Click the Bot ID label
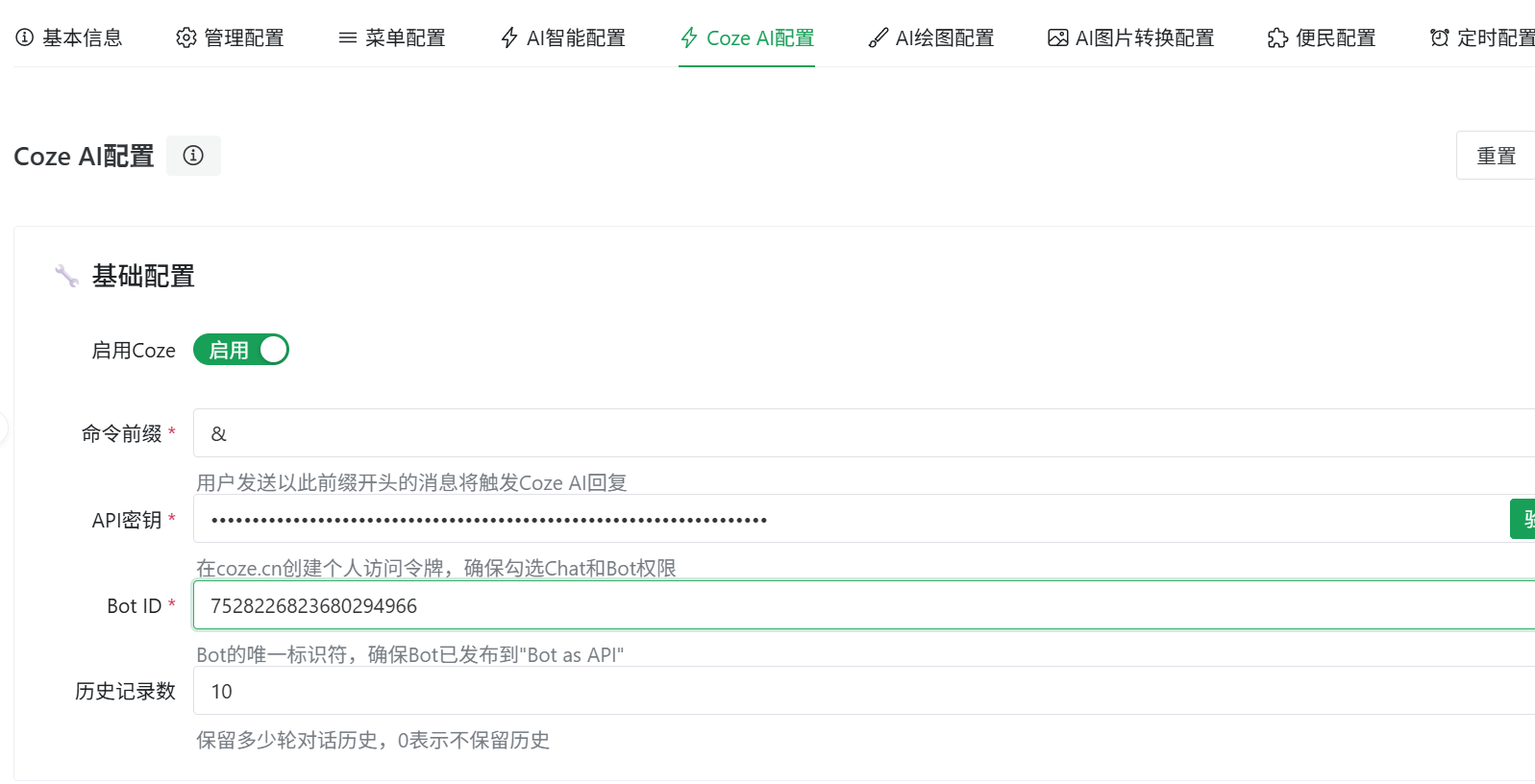The height and width of the screenshot is (784, 1535). tap(135, 606)
